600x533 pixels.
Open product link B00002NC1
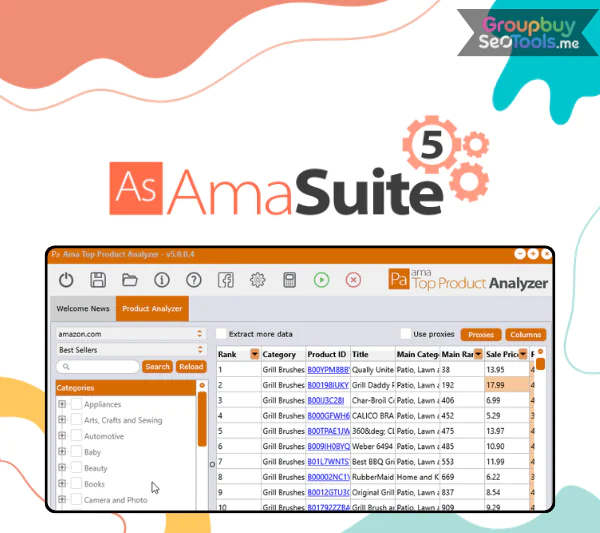tap(328, 477)
